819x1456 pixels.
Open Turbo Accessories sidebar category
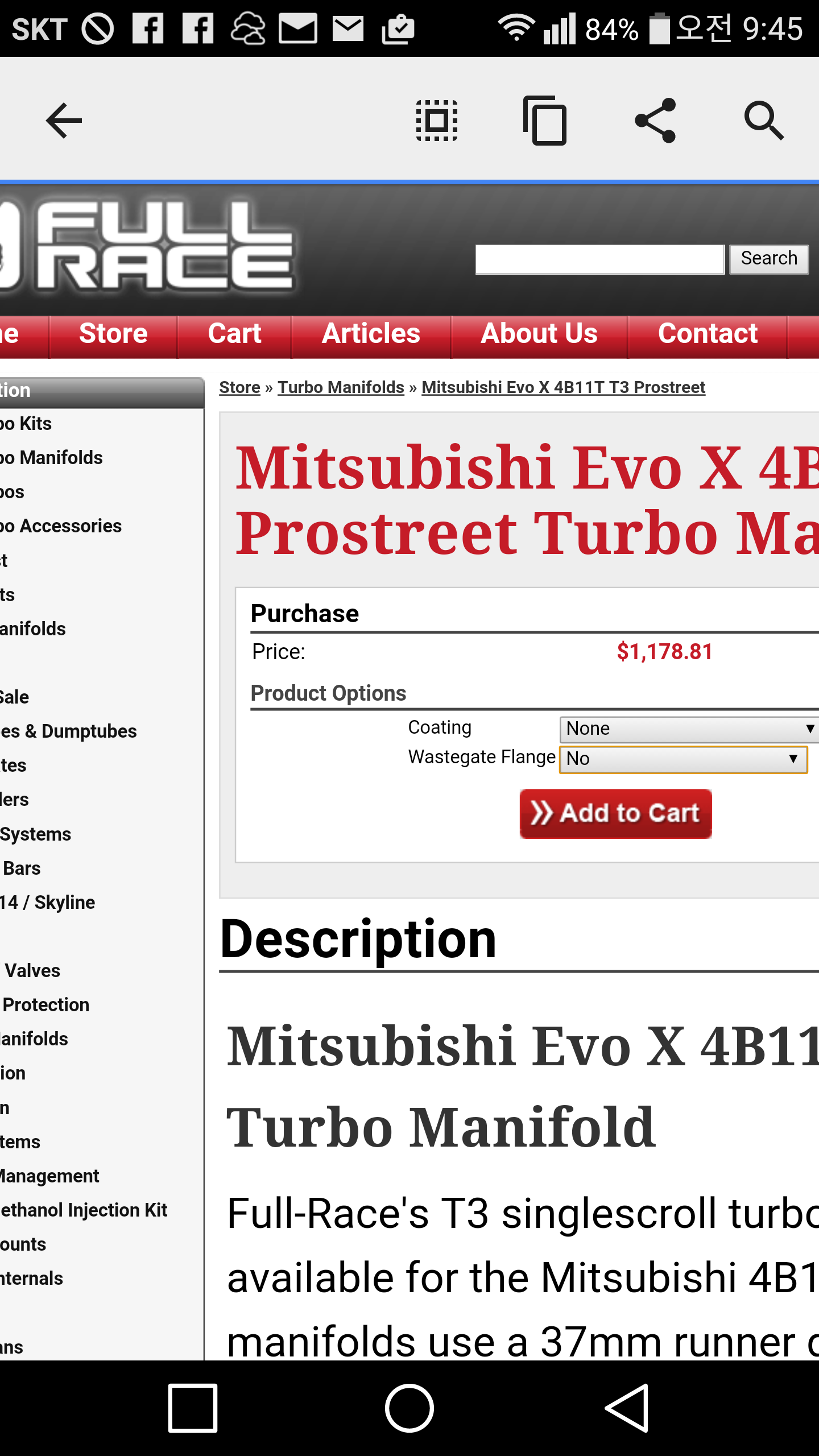coord(61,526)
